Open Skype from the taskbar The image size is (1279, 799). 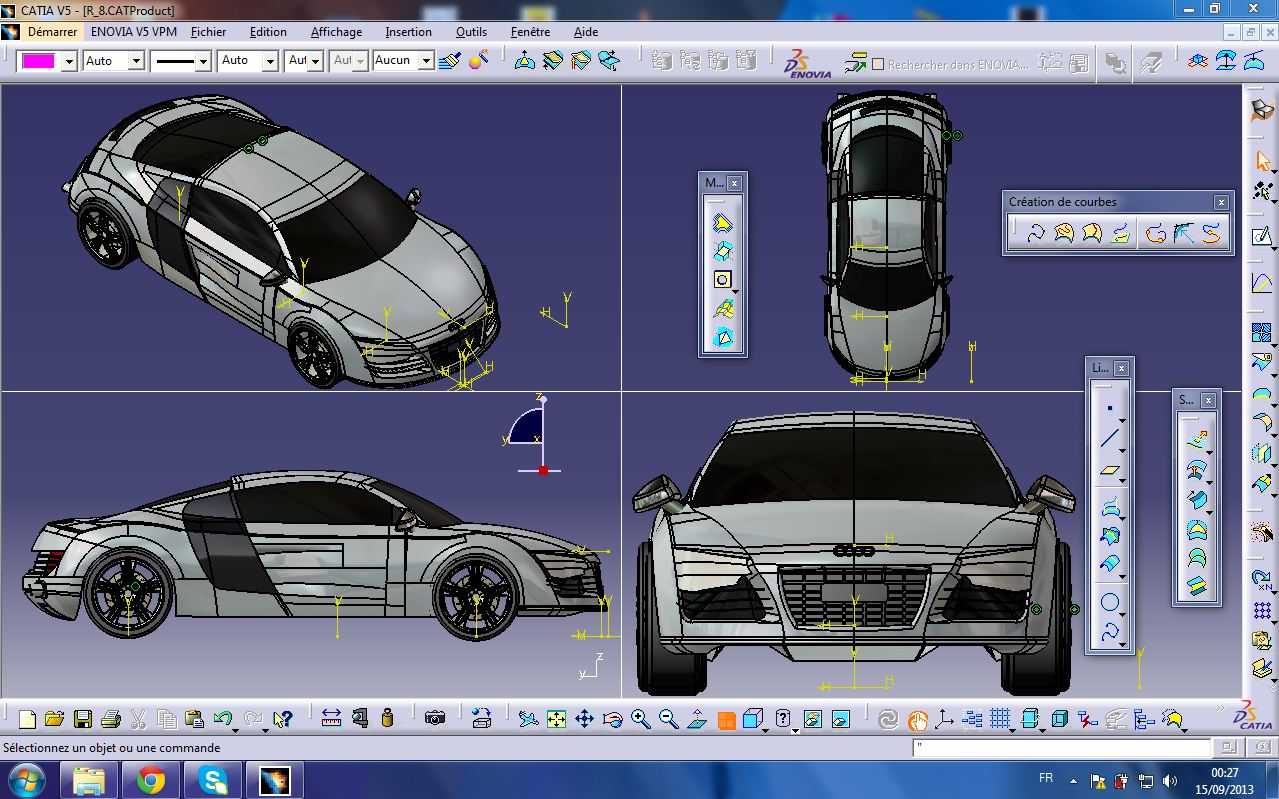(212, 780)
